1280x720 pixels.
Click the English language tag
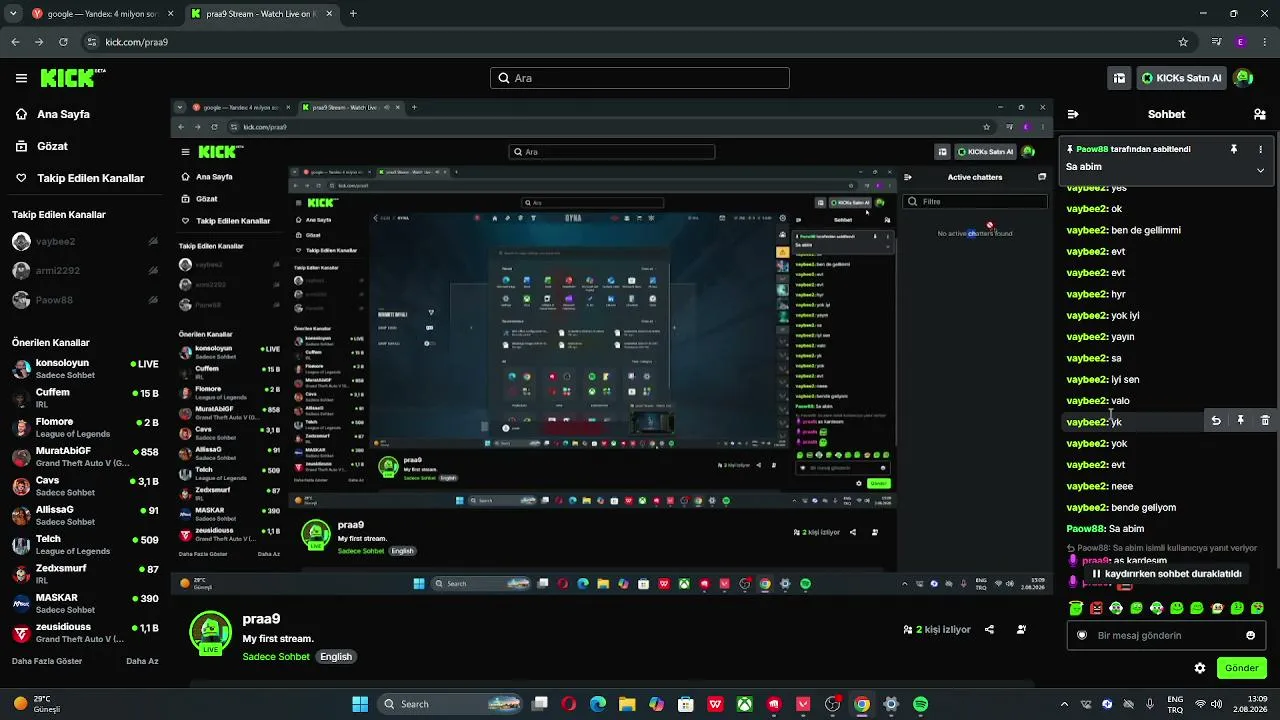[x=336, y=657]
